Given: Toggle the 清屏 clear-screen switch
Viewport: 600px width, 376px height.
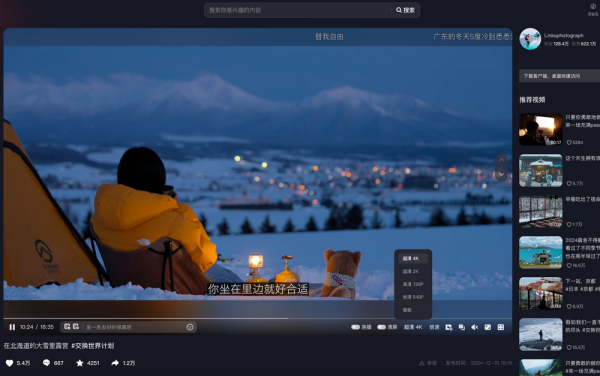Looking at the screenshot, I should (x=382, y=327).
